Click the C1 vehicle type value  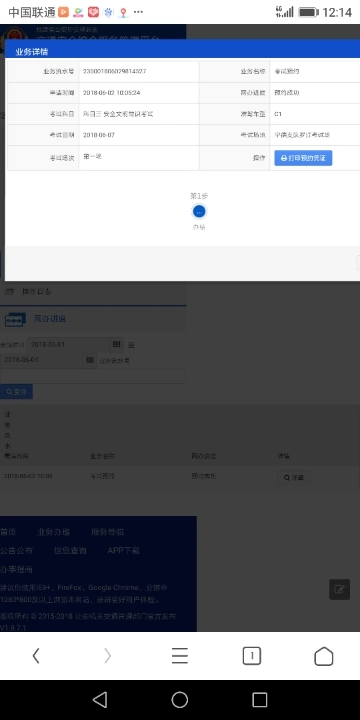pos(278,113)
